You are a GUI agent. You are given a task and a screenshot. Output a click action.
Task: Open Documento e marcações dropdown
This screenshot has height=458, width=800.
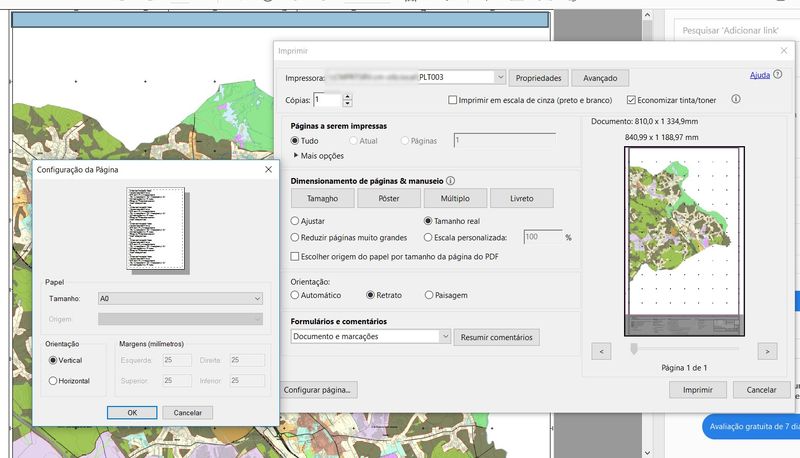445,337
